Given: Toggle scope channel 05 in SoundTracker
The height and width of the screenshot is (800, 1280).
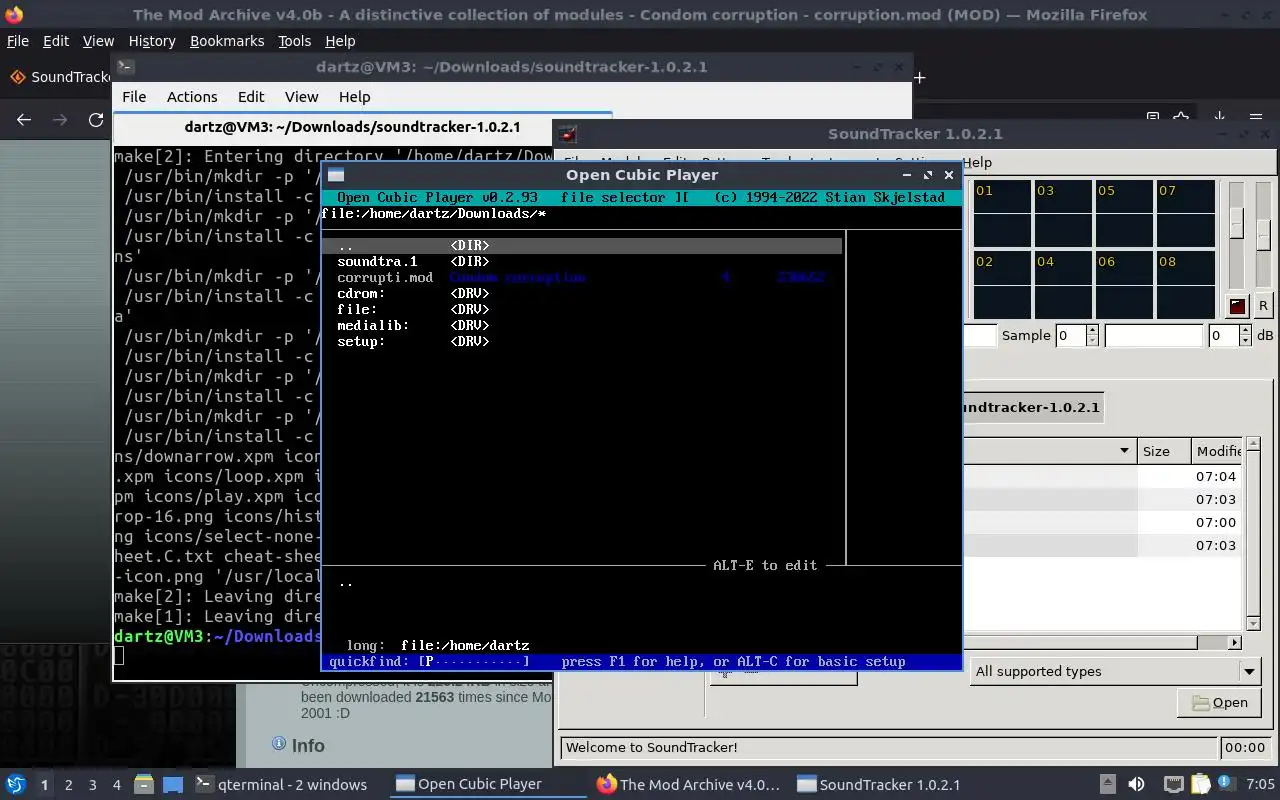Looking at the screenshot, I should click(x=1124, y=214).
